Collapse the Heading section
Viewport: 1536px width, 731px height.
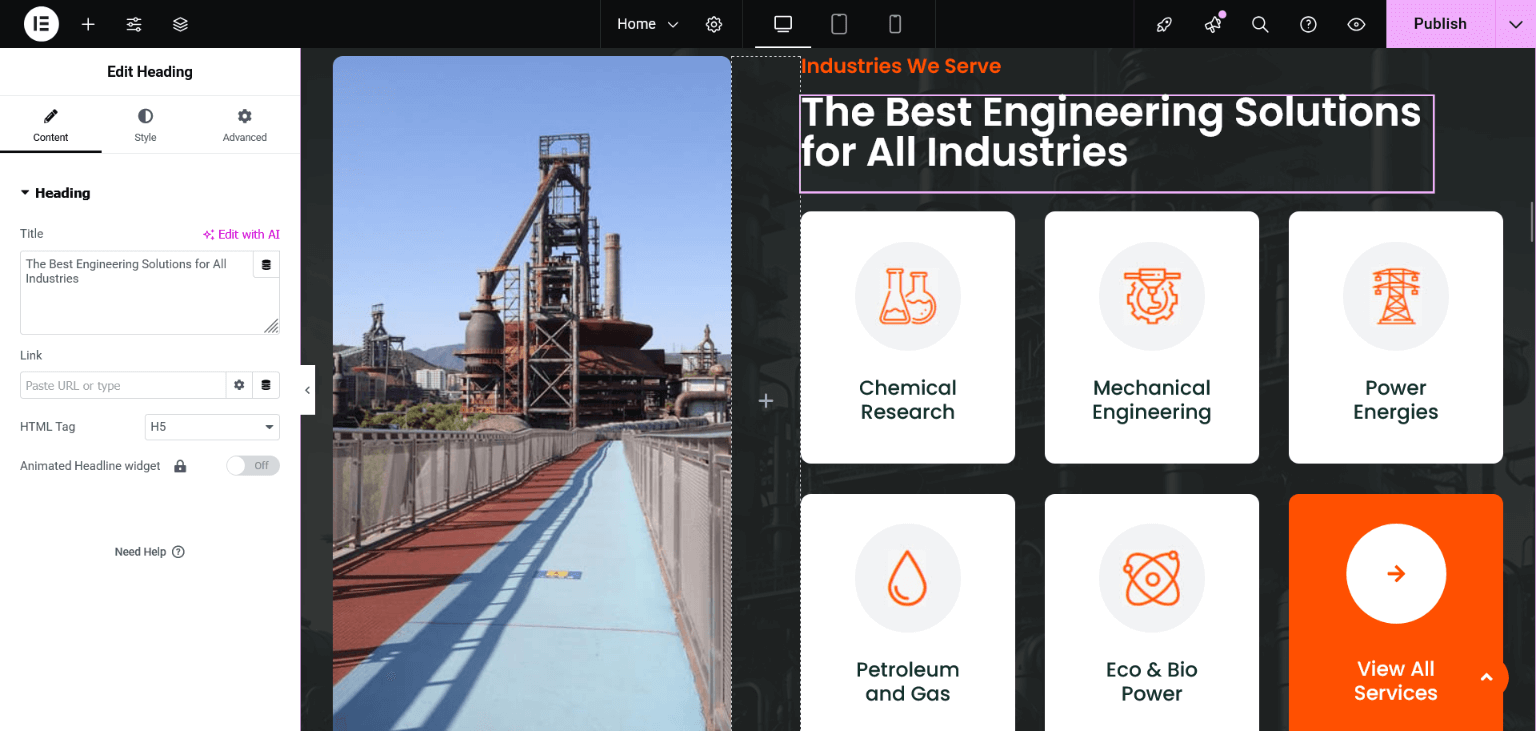56,193
